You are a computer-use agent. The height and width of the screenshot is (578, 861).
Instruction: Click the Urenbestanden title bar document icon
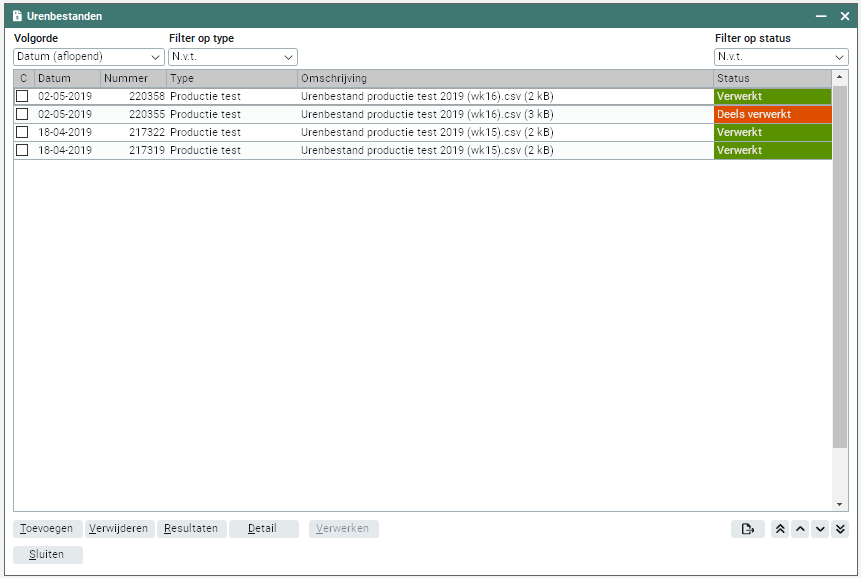[17, 16]
